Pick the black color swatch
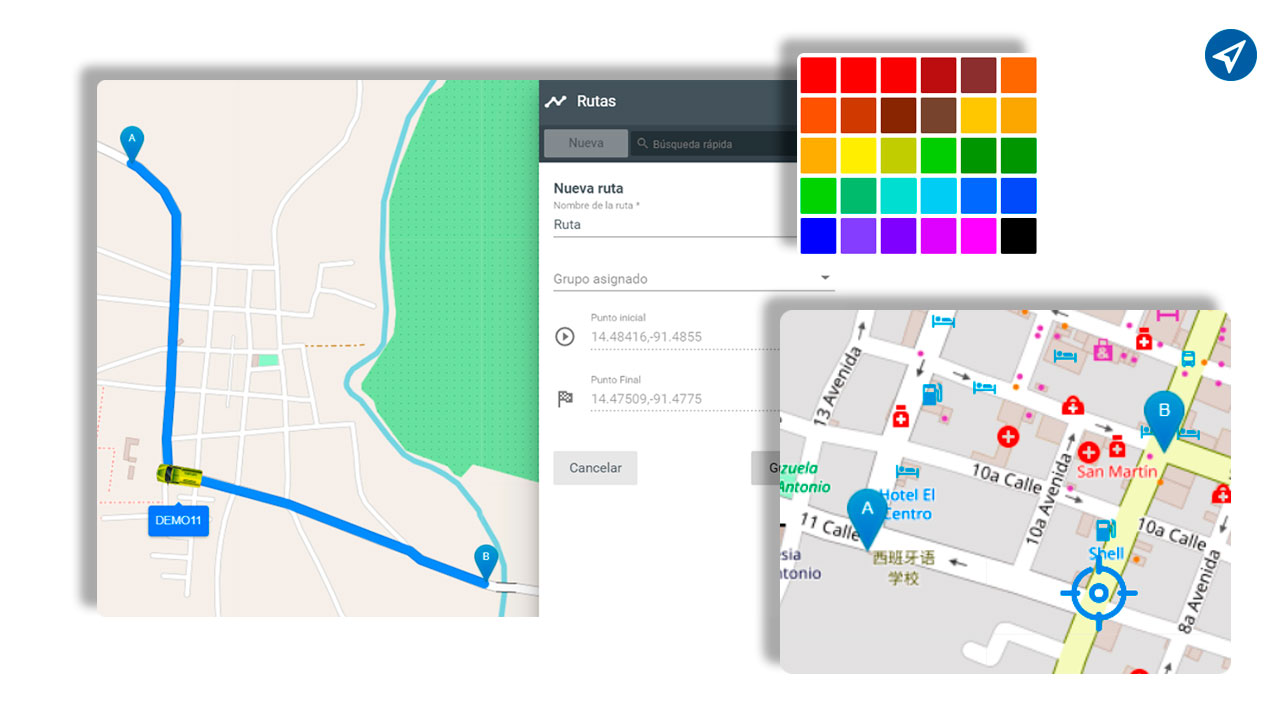1280x720 pixels. tap(1018, 236)
